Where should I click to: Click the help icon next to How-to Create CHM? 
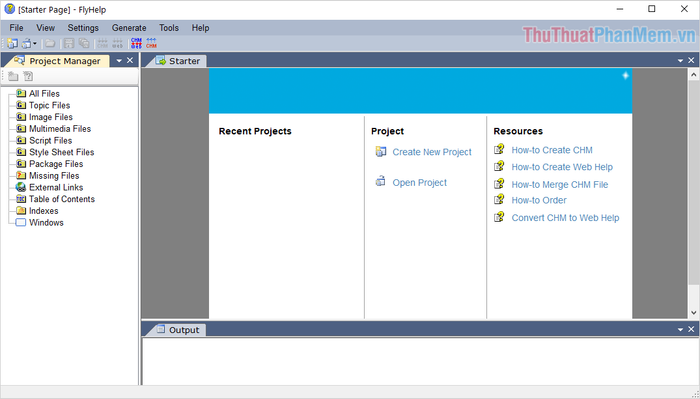click(x=499, y=149)
